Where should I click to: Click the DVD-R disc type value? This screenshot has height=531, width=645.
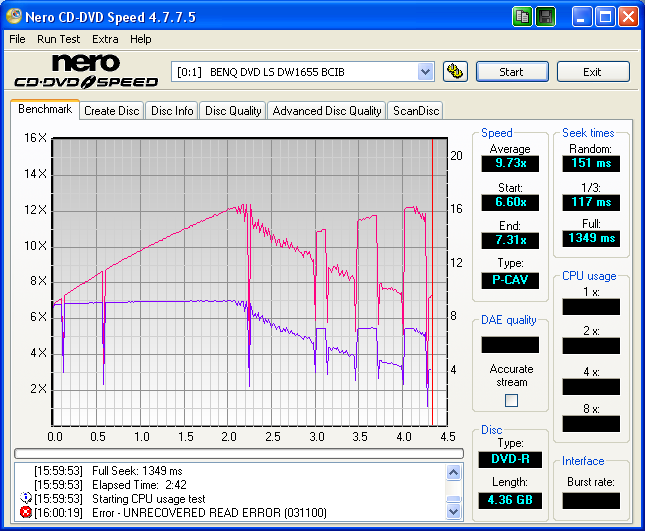(x=510, y=459)
